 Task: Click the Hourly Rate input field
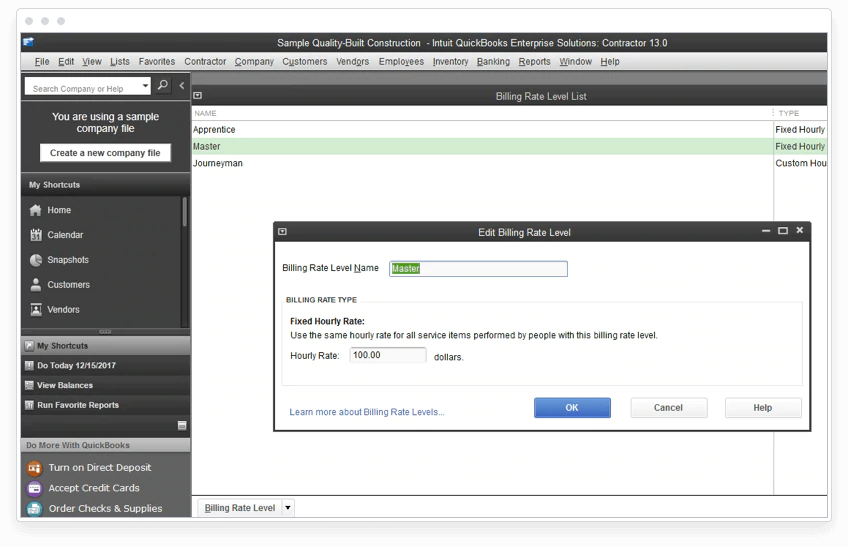388,355
